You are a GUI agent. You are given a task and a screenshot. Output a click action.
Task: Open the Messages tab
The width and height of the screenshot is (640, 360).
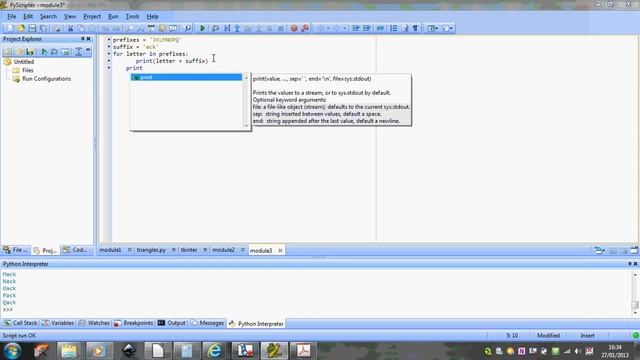pos(207,323)
